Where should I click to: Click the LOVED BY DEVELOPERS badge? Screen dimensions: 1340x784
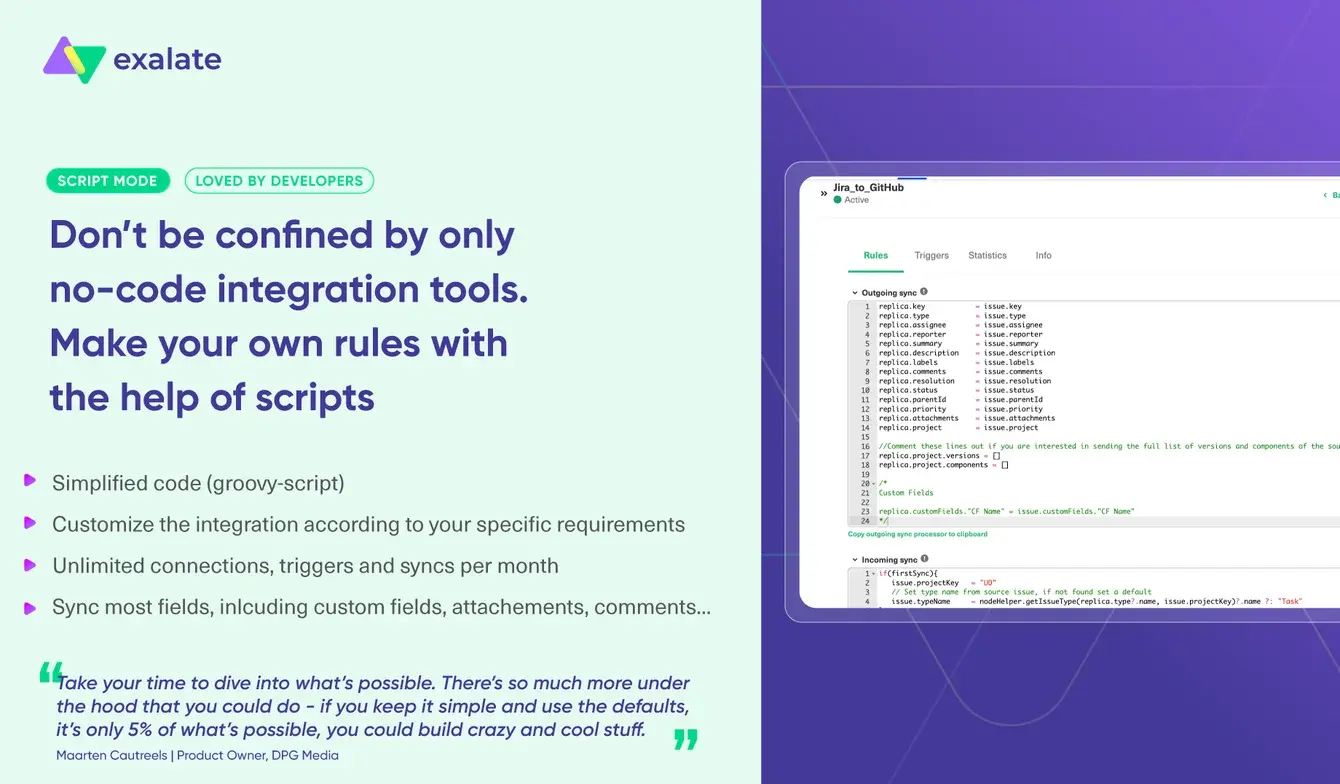[279, 181]
